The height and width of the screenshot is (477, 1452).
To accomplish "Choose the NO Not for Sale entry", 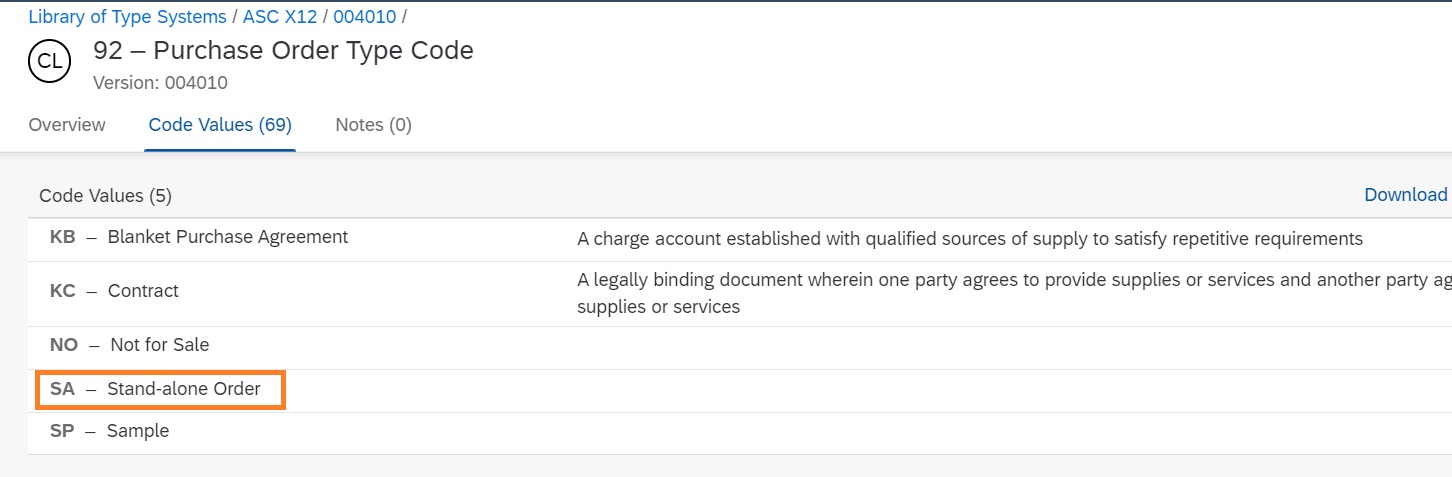I will click(x=130, y=345).
